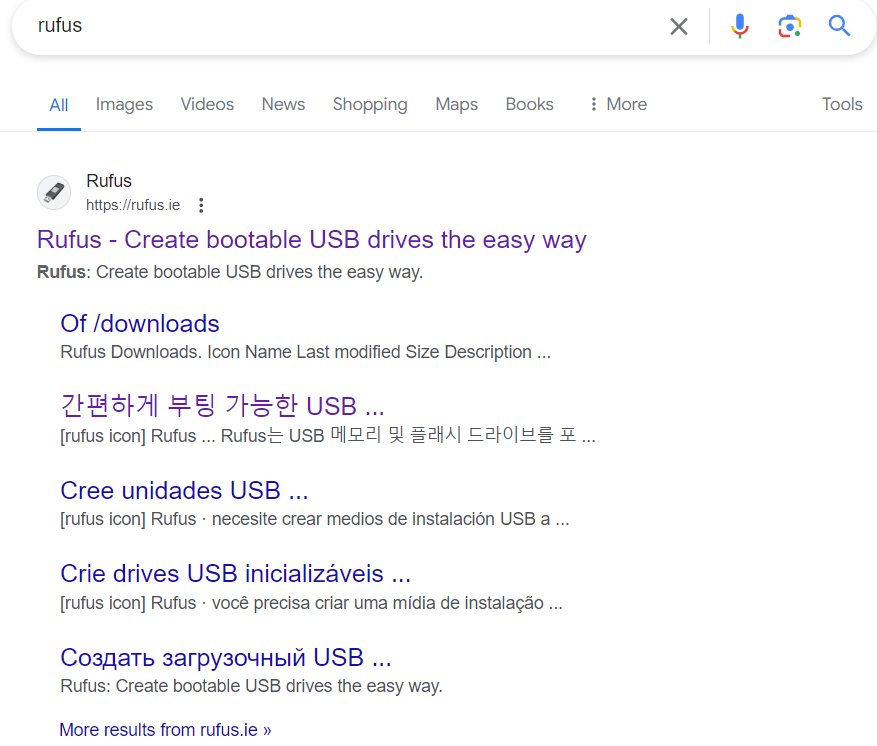
Task: Switch to the Videos tab
Action: click(x=207, y=104)
